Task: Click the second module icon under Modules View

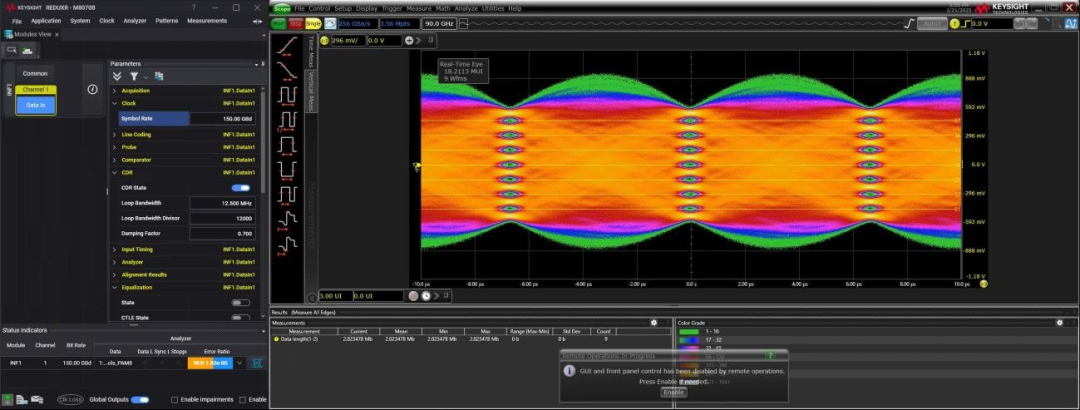Action: pyautogui.click(x=28, y=50)
